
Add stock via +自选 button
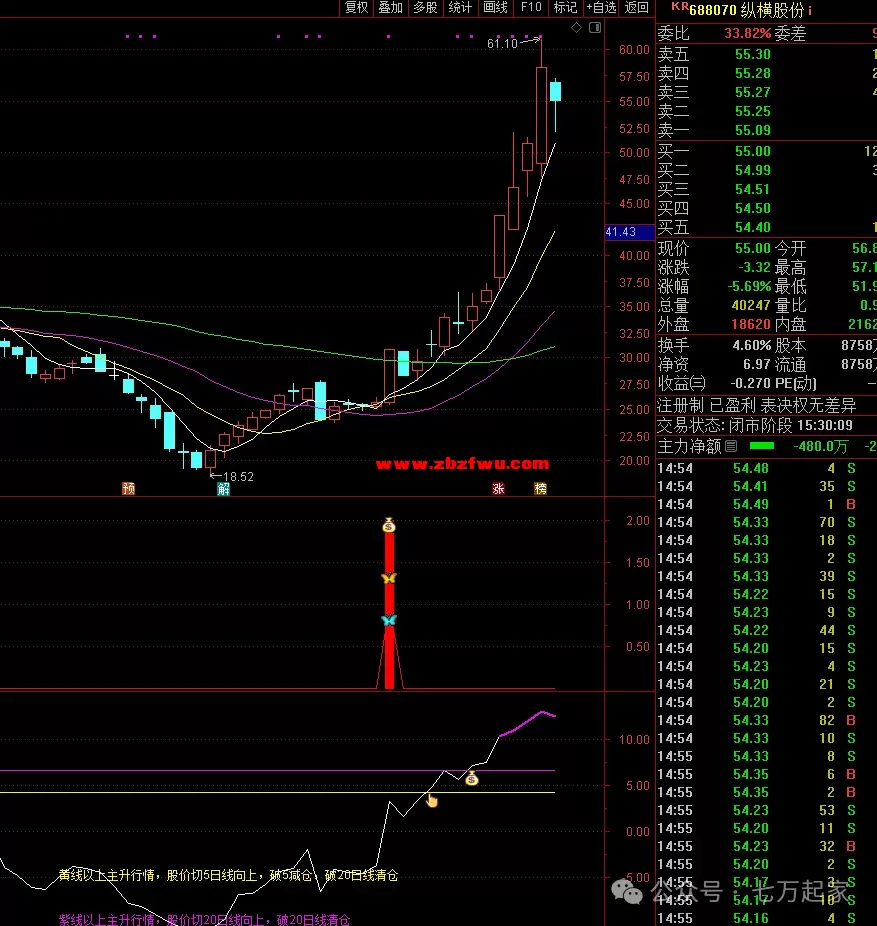(601, 8)
